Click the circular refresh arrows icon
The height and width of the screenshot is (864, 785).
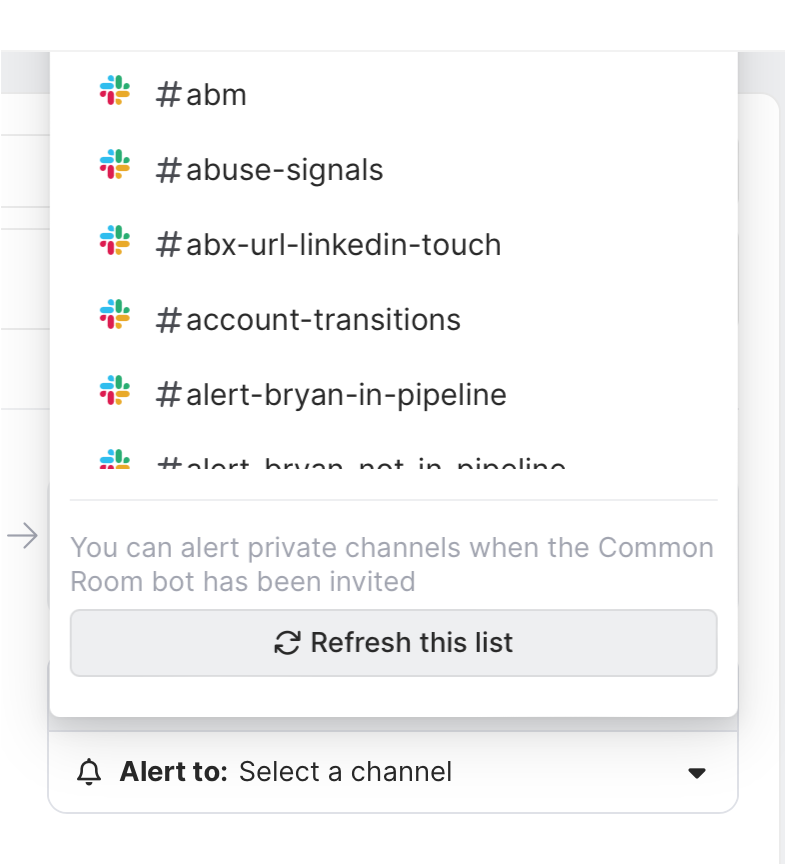pyautogui.click(x=287, y=643)
